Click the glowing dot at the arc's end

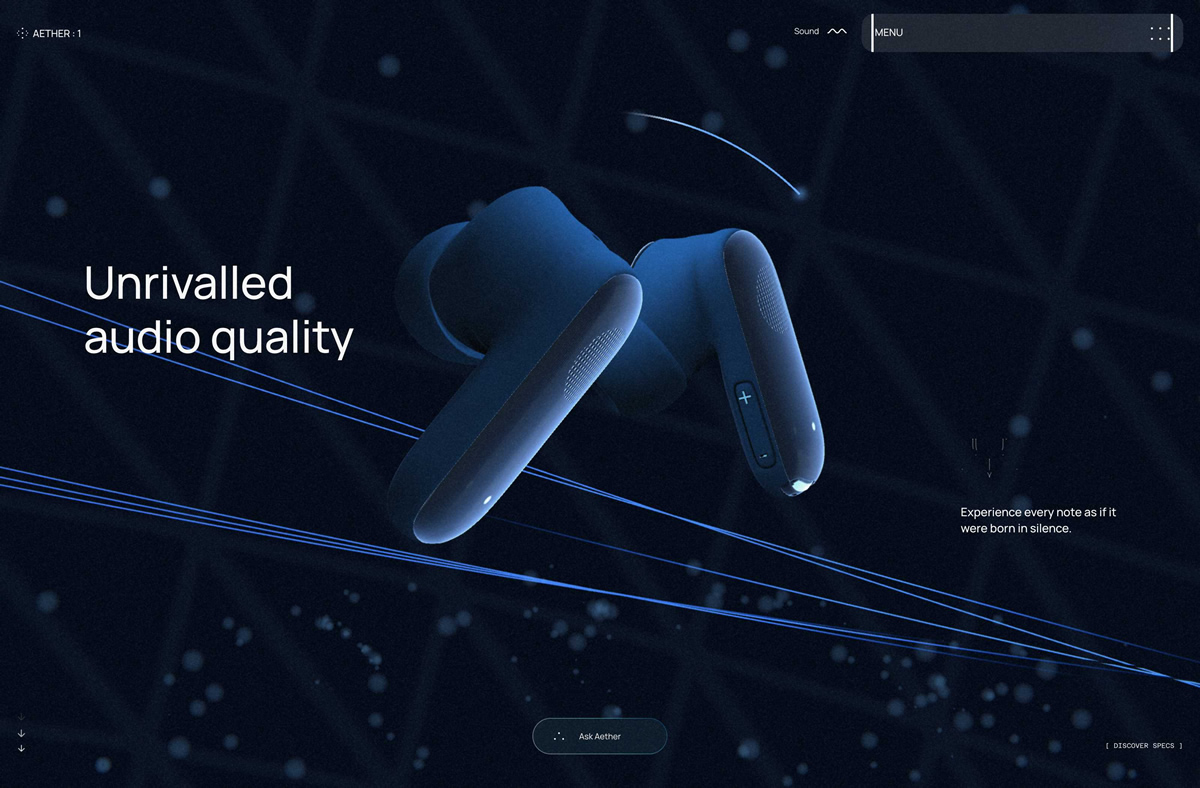pos(800,192)
